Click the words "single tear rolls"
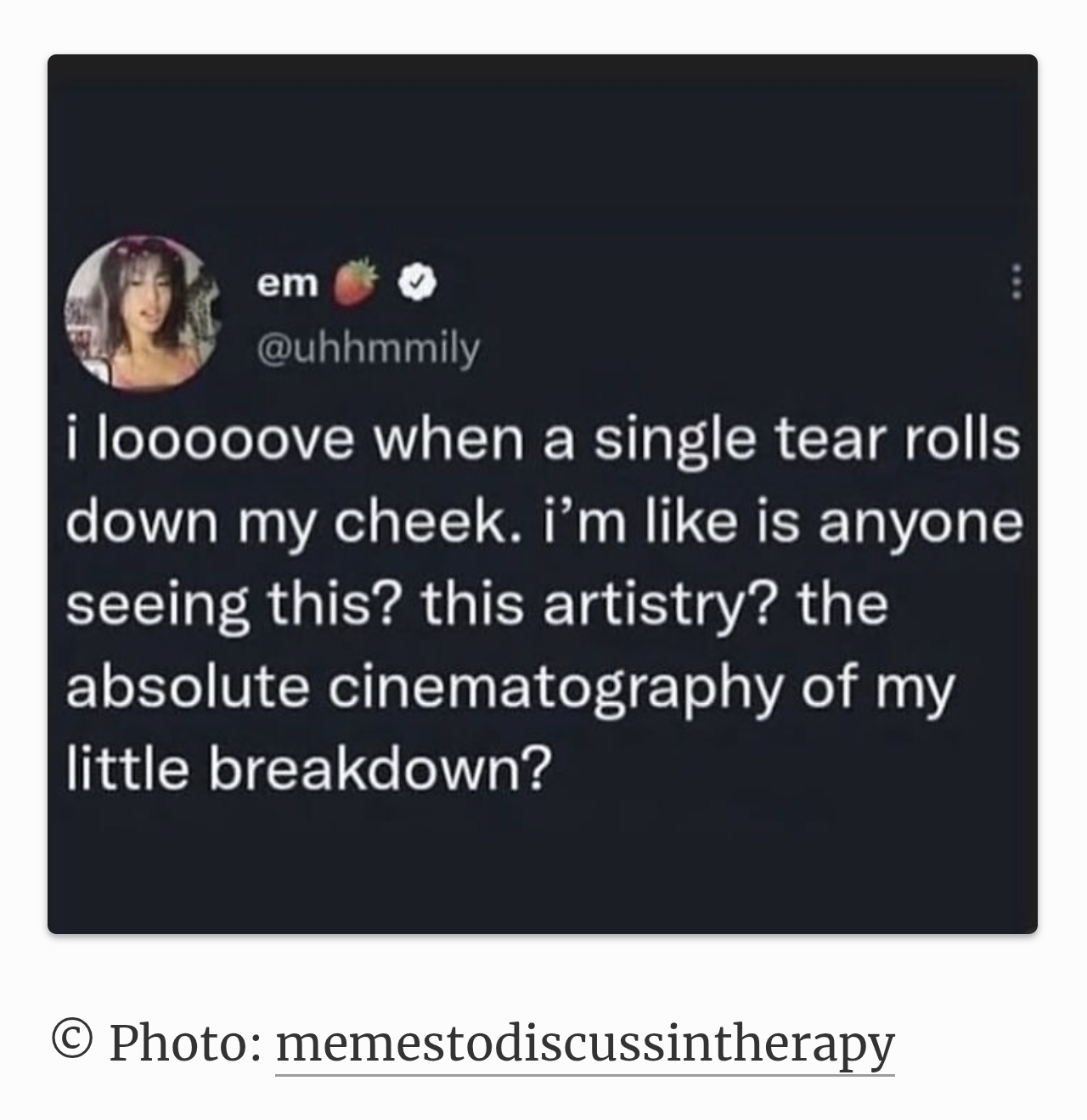The image size is (1087, 1120). pos(806,442)
